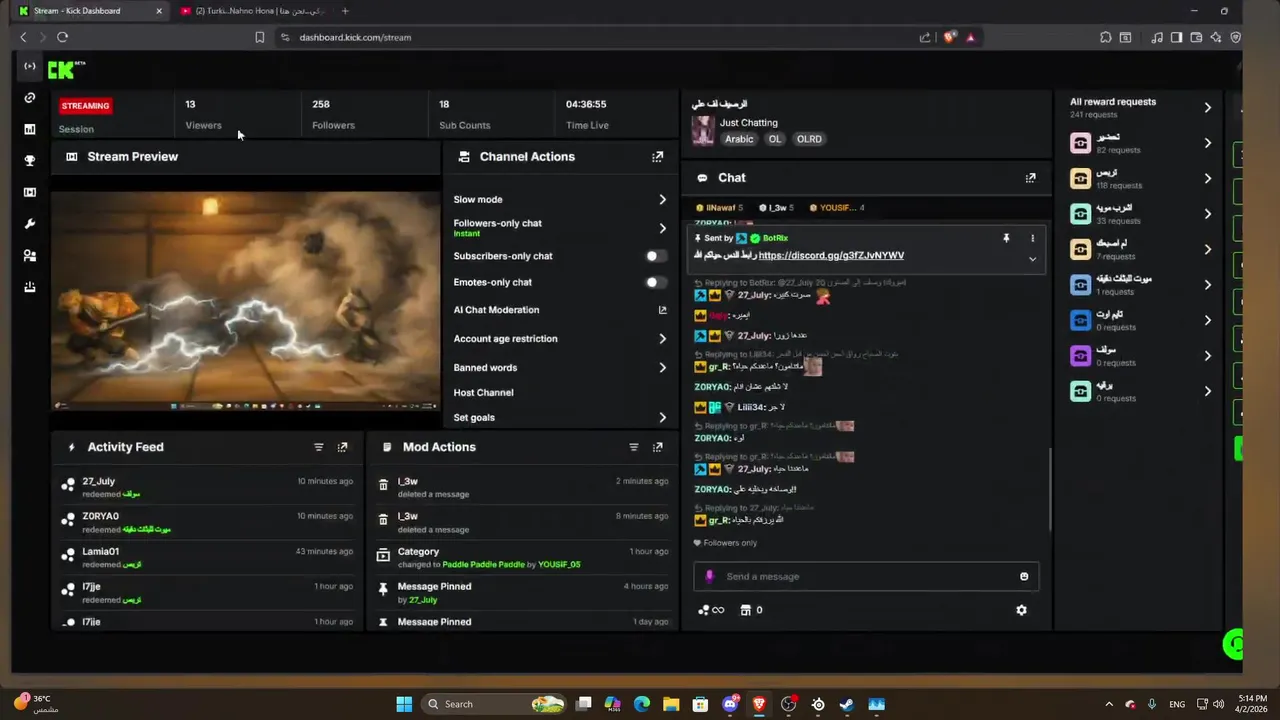
Task: Click the wrench settings icon in the sidebar
Action: pyautogui.click(x=30, y=224)
